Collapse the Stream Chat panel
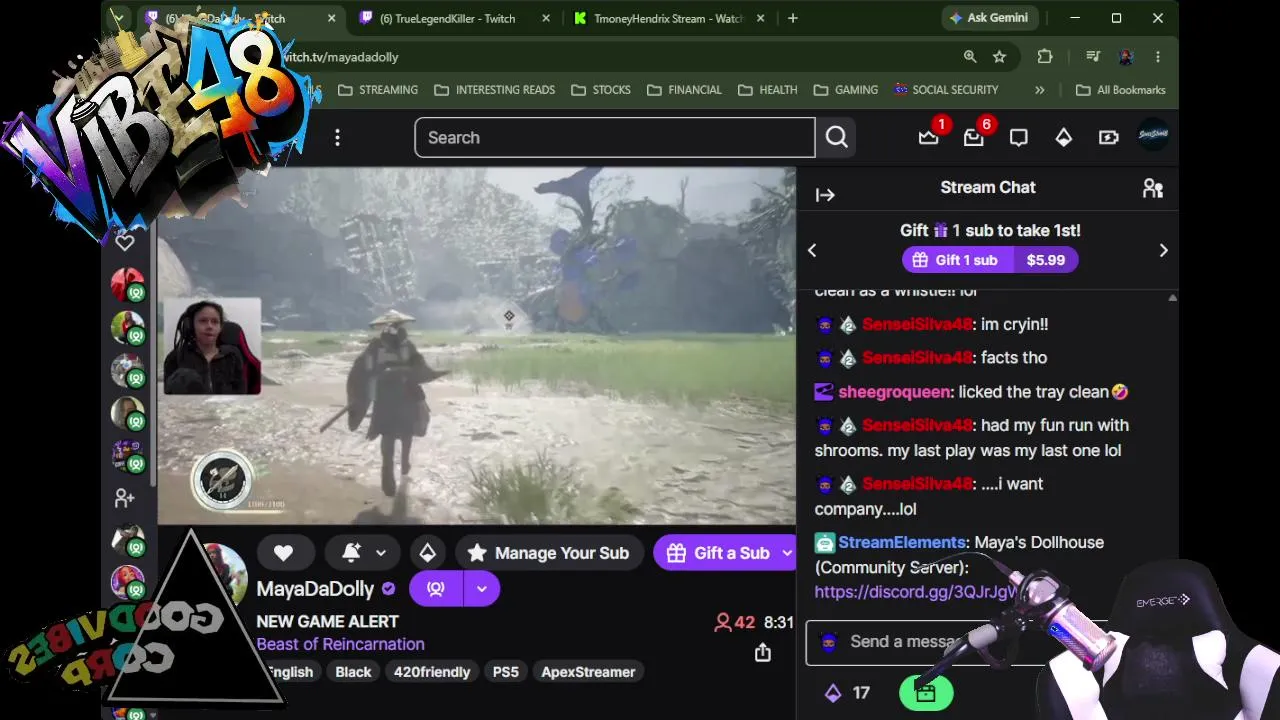This screenshot has height=720, width=1280. point(825,195)
